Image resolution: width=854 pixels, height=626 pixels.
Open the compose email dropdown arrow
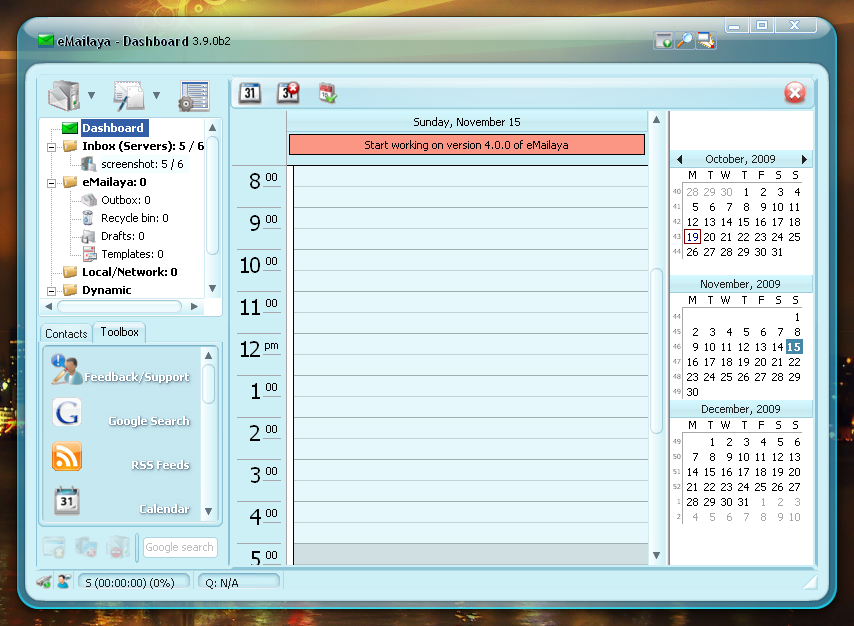(156, 95)
